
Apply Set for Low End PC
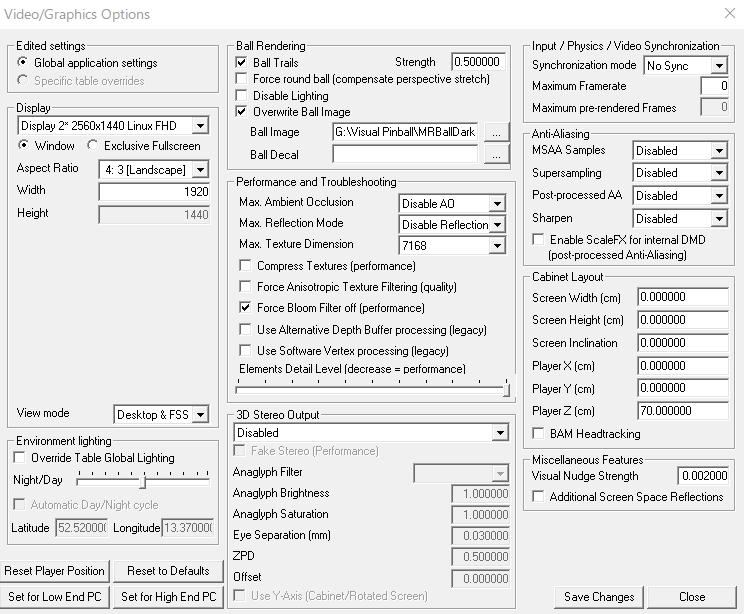[x=55, y=597]
